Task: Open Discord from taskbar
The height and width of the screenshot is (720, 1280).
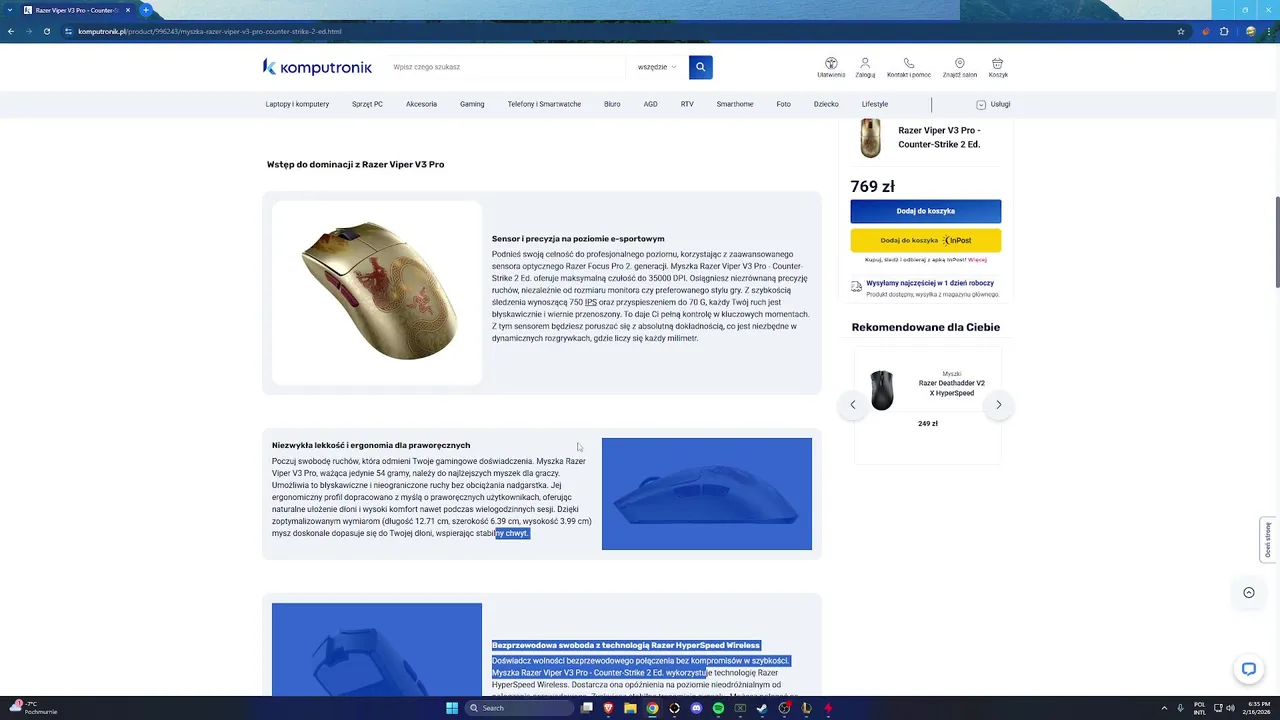Action: 696,708
